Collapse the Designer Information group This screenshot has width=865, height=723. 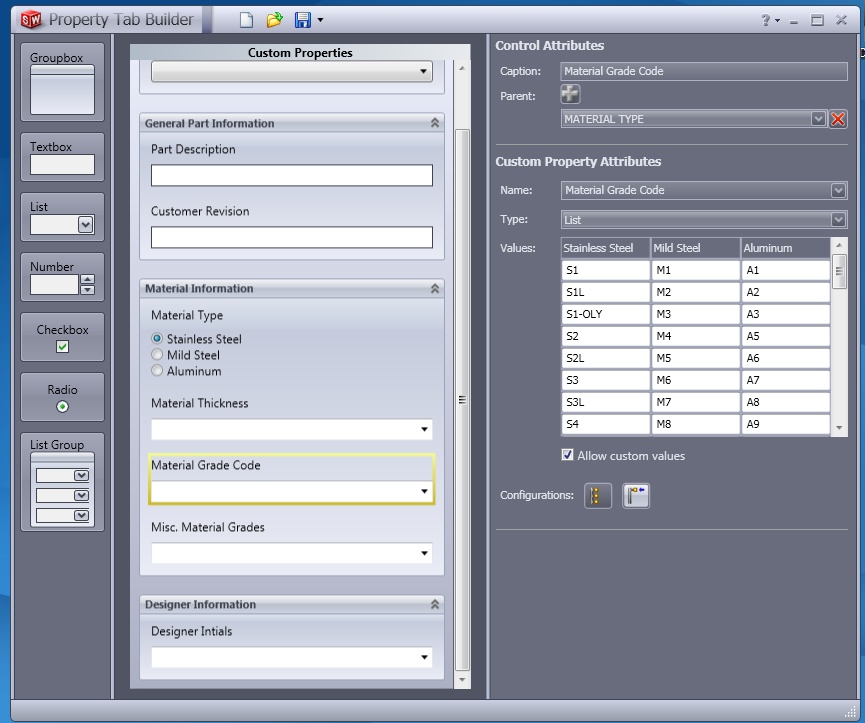tap(435, 604)
